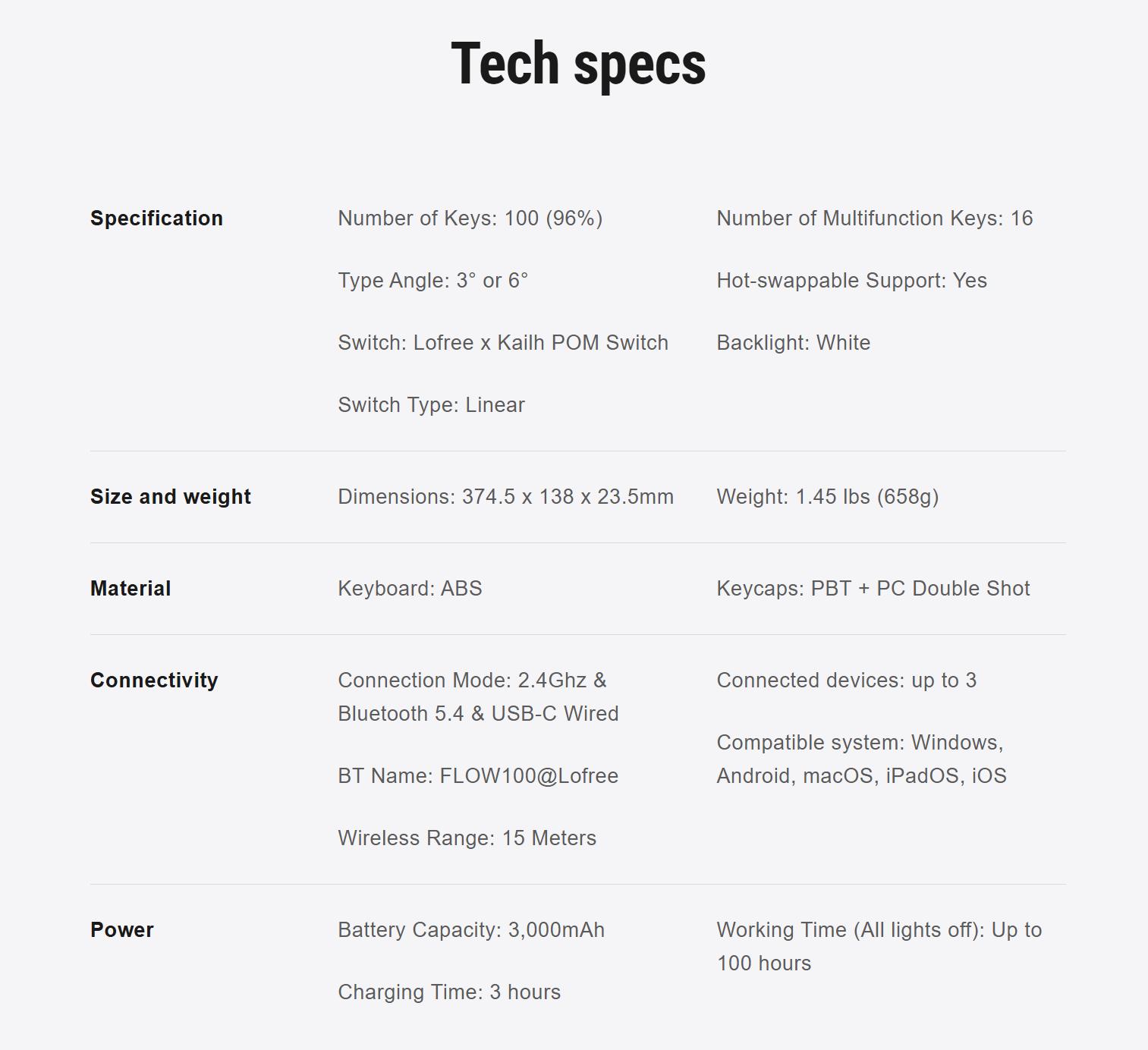Screen dimensions: 1148x1050
Task: Click the Type Angle specification line
Action: 432,281
